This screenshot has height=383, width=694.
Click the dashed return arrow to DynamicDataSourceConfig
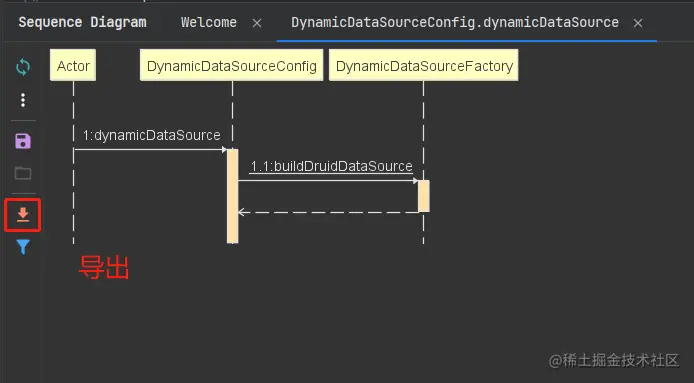[x=328, y=213]
